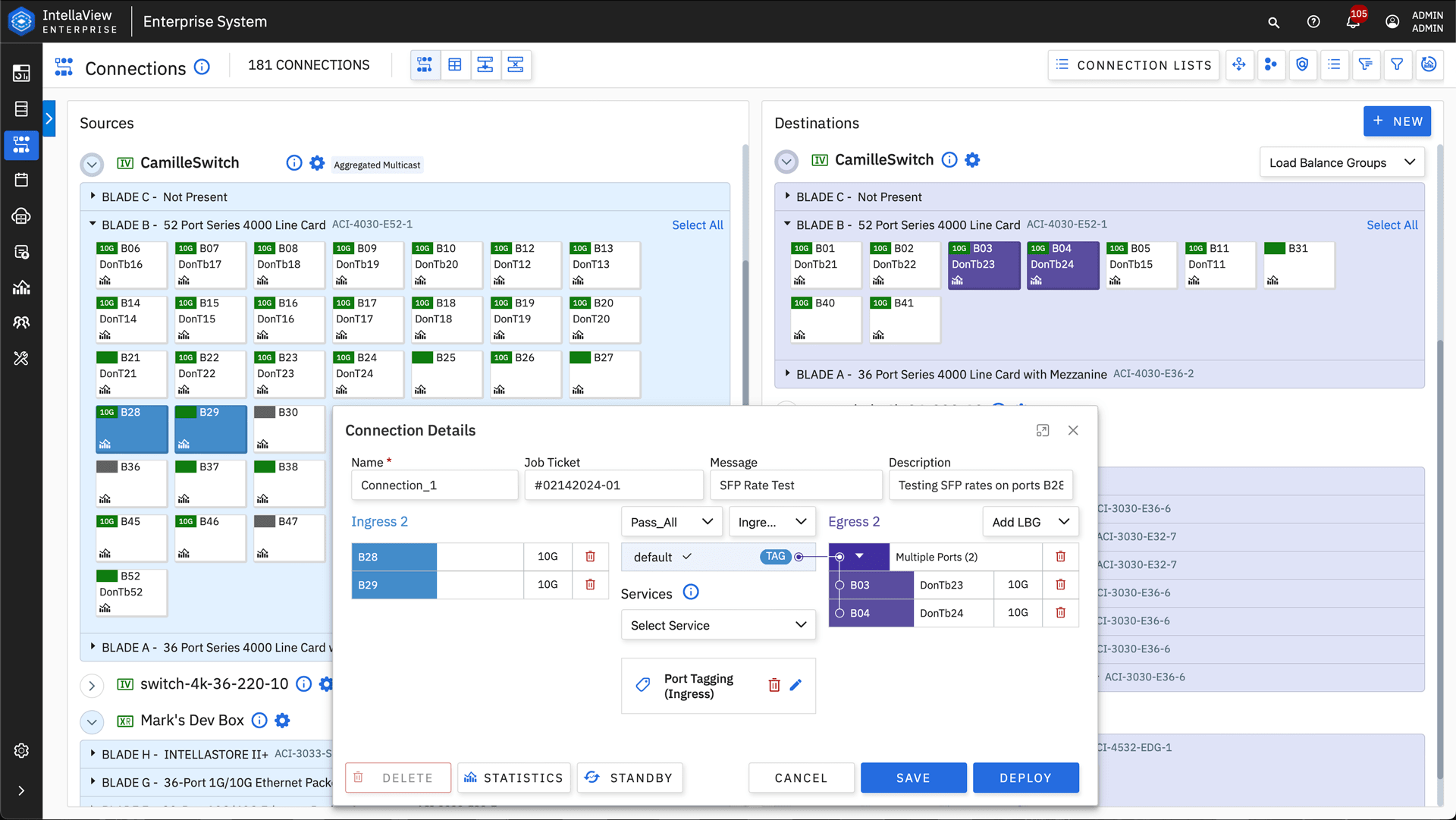This screenshot has width=1456, height=820.
Task: Open the Pass_All filter dropdown
Action: point(668,521)
